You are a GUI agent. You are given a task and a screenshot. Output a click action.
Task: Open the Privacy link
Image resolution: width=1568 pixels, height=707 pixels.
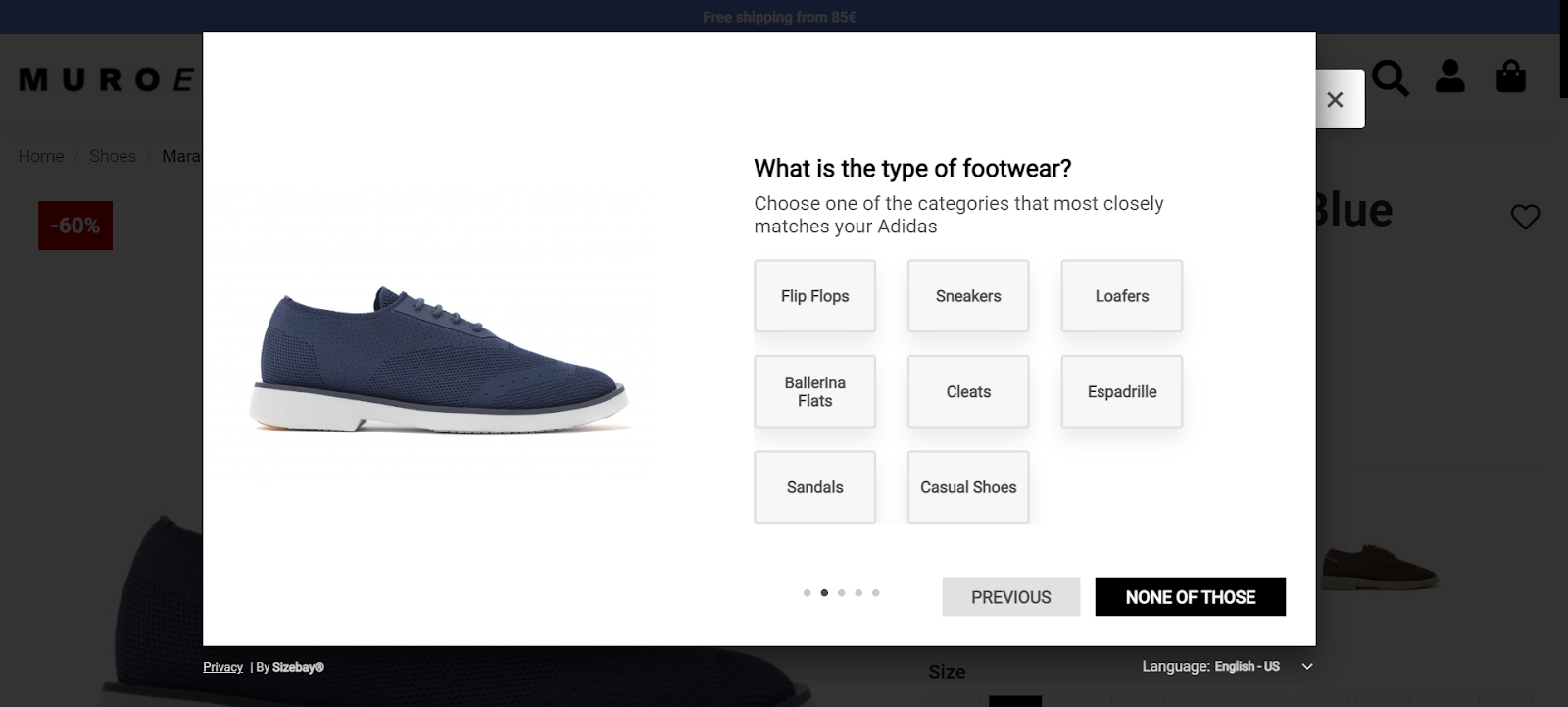coord(222,666)
